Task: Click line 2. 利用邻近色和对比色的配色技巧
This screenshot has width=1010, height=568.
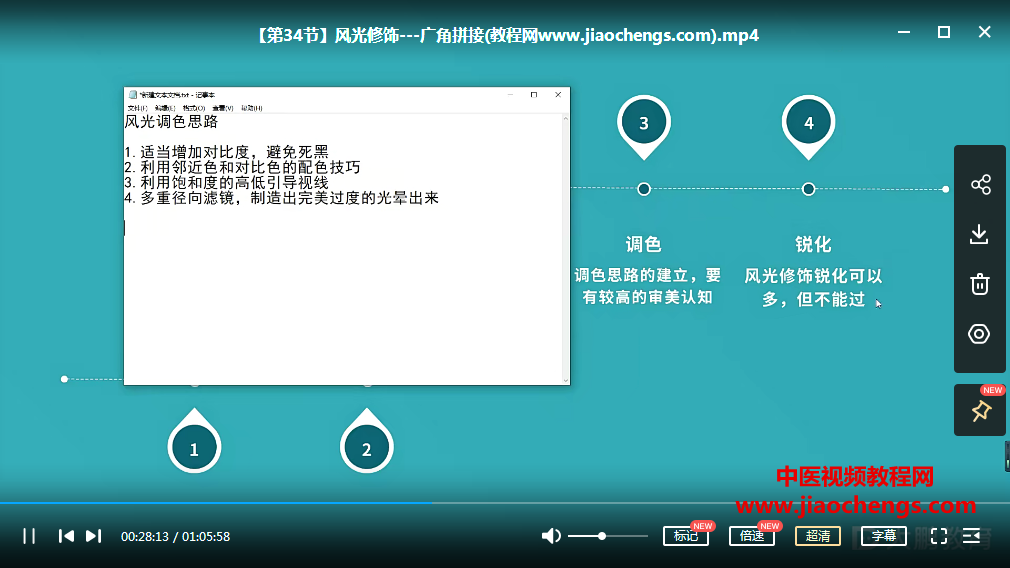Action: 242,167
